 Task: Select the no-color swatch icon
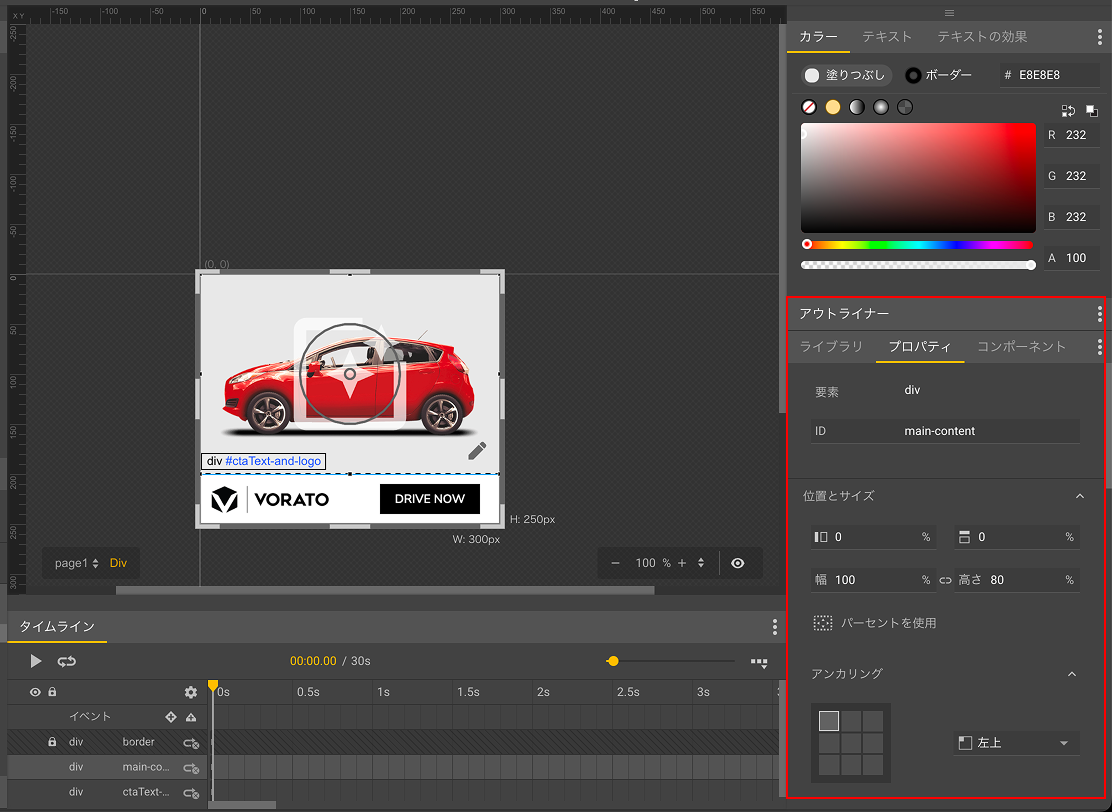809,107
